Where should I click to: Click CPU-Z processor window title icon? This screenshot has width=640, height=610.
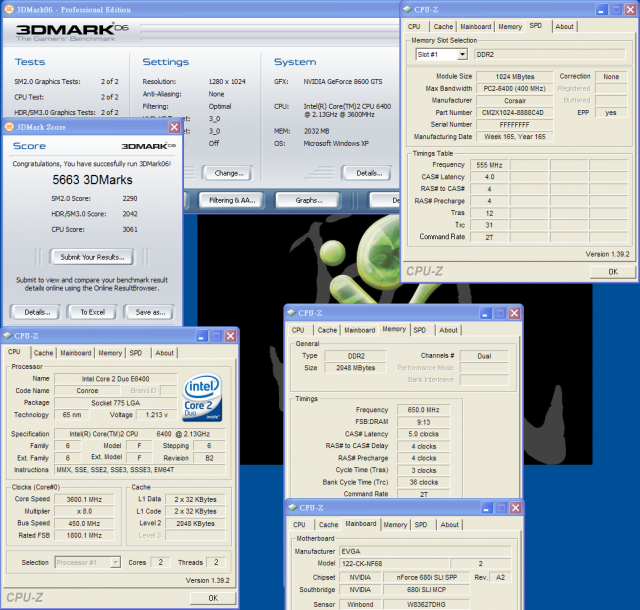coord(7,335)
